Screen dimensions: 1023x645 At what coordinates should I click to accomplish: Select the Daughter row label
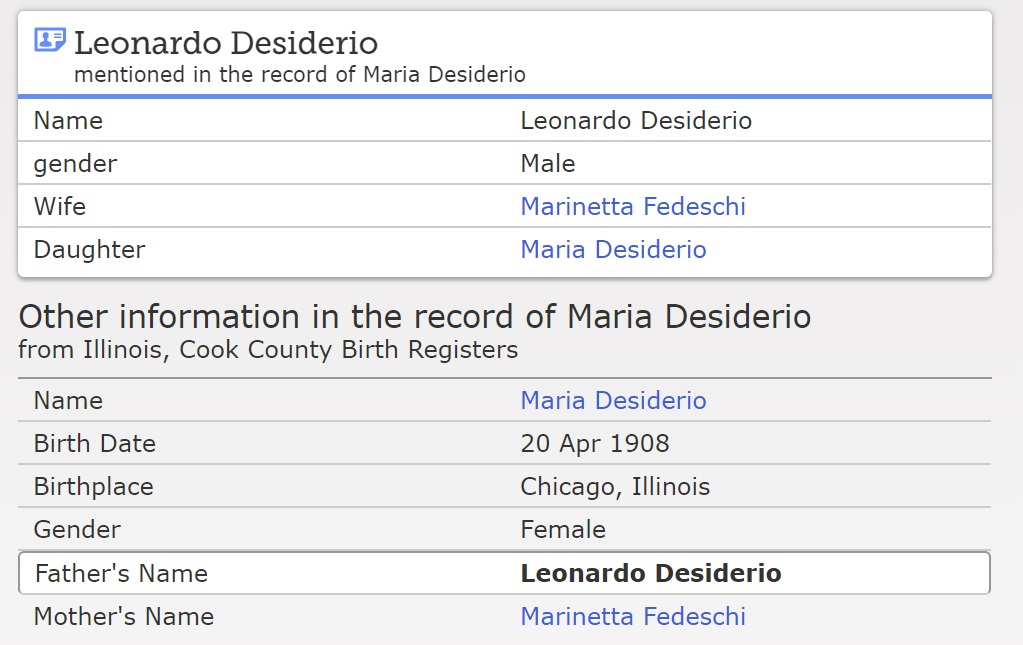(89, 250)
